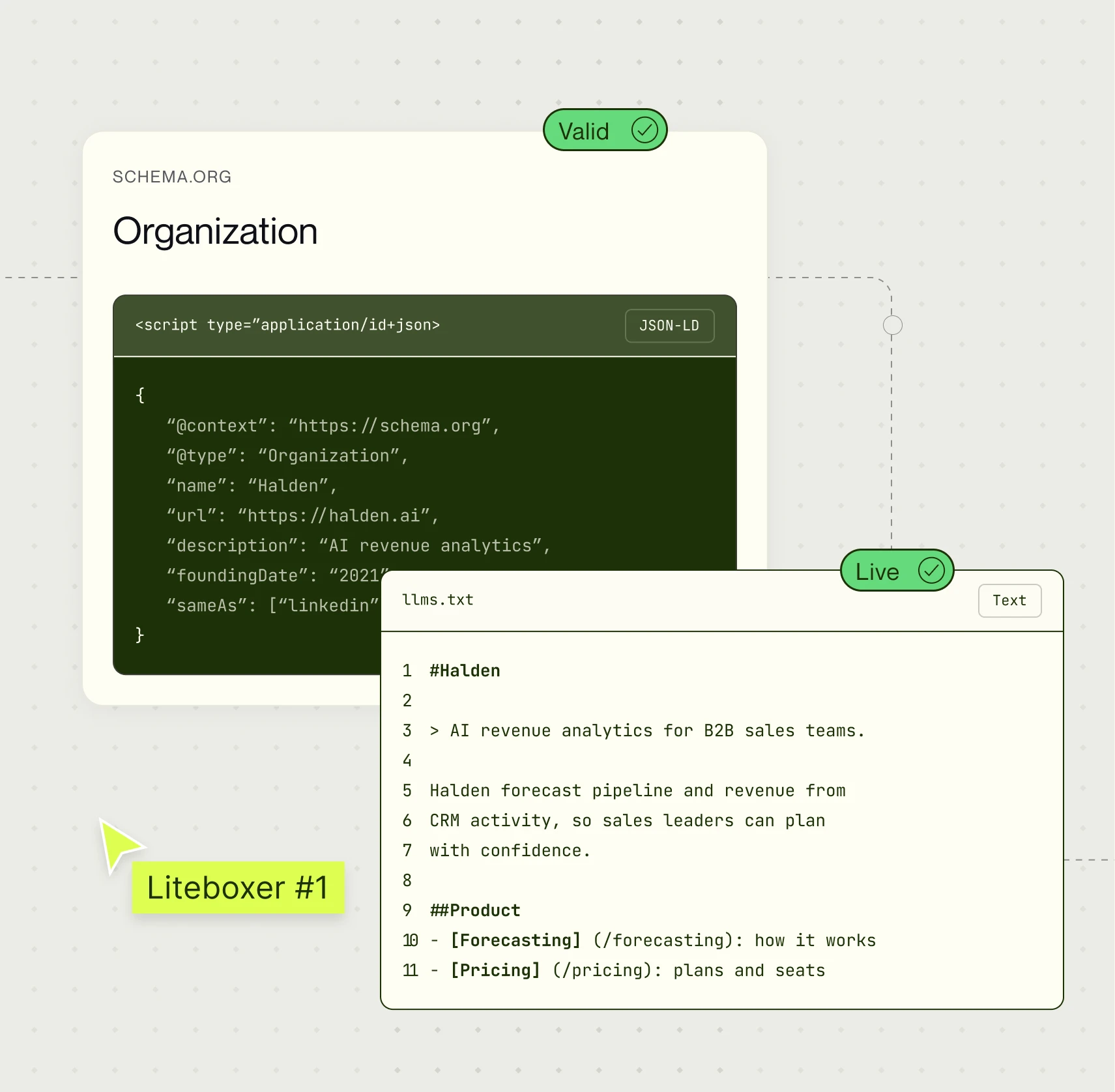Click the "url" halden.ai line
The width and height of the screenshot is (1115, 1092).
302,516
